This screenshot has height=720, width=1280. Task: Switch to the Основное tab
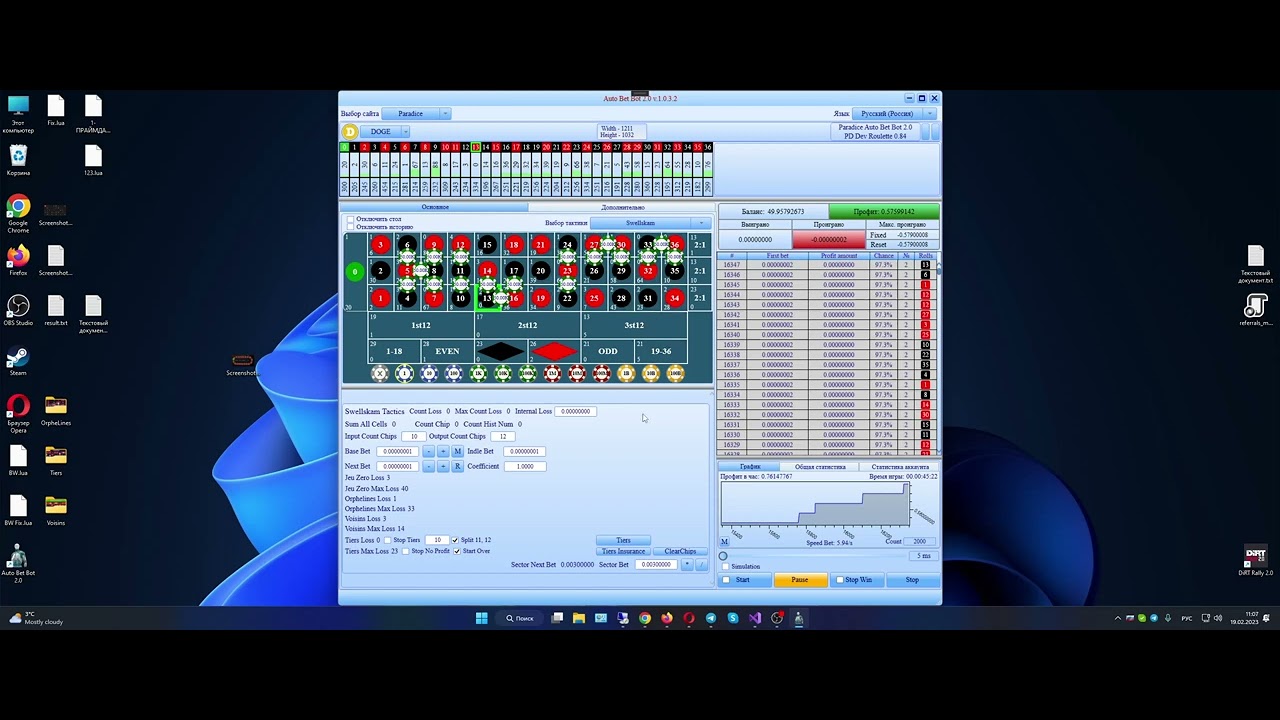434,207
